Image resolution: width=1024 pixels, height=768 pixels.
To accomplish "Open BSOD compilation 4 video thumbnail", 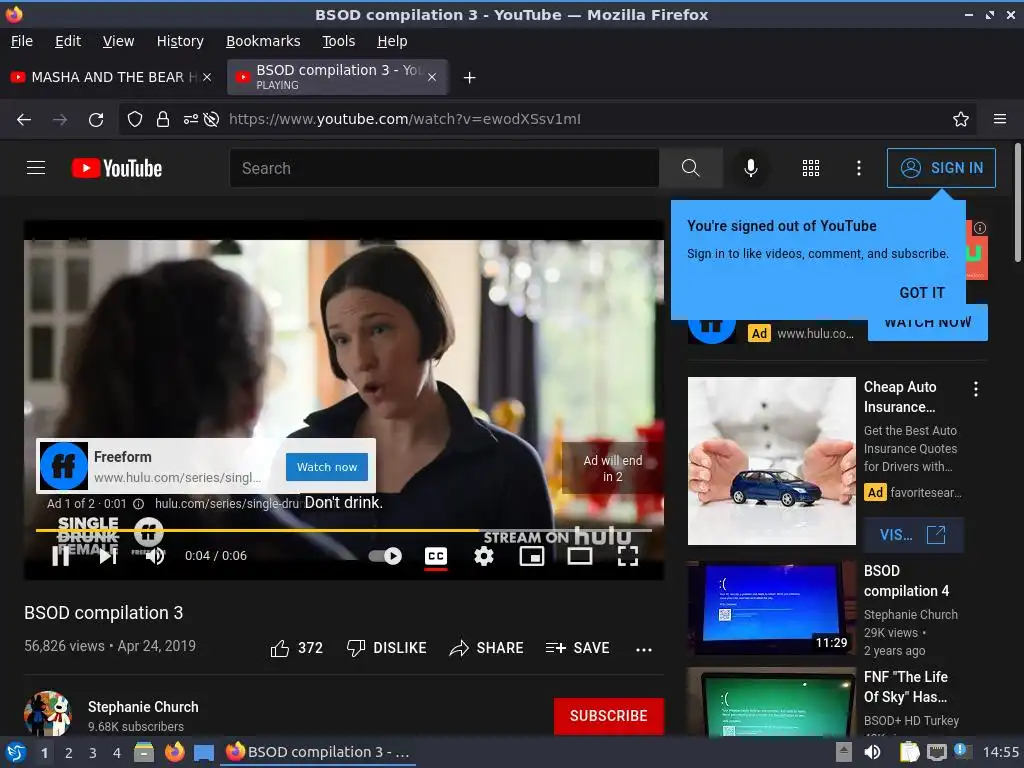I will coord(771,608).
